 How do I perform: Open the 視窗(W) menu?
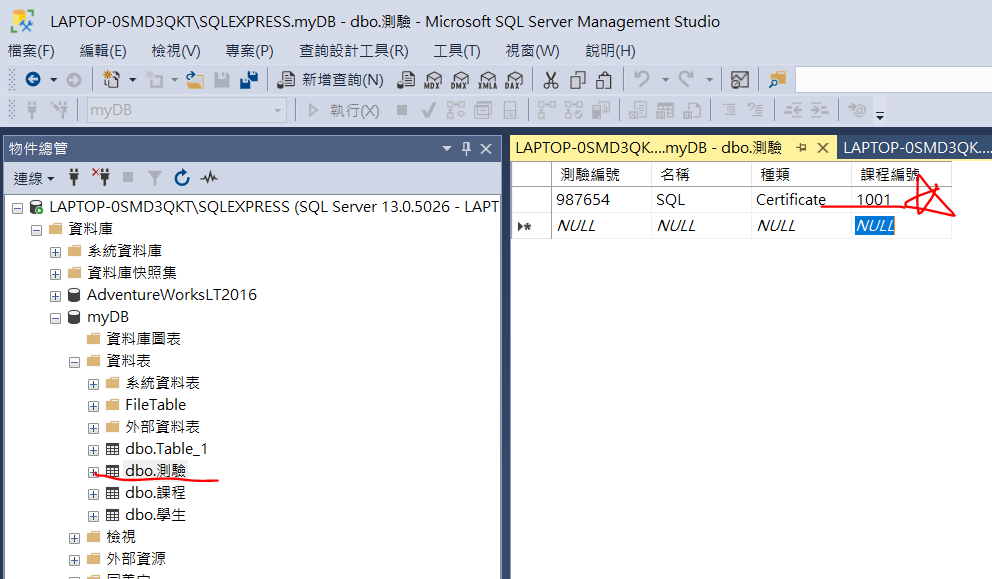tap(533, 51)
